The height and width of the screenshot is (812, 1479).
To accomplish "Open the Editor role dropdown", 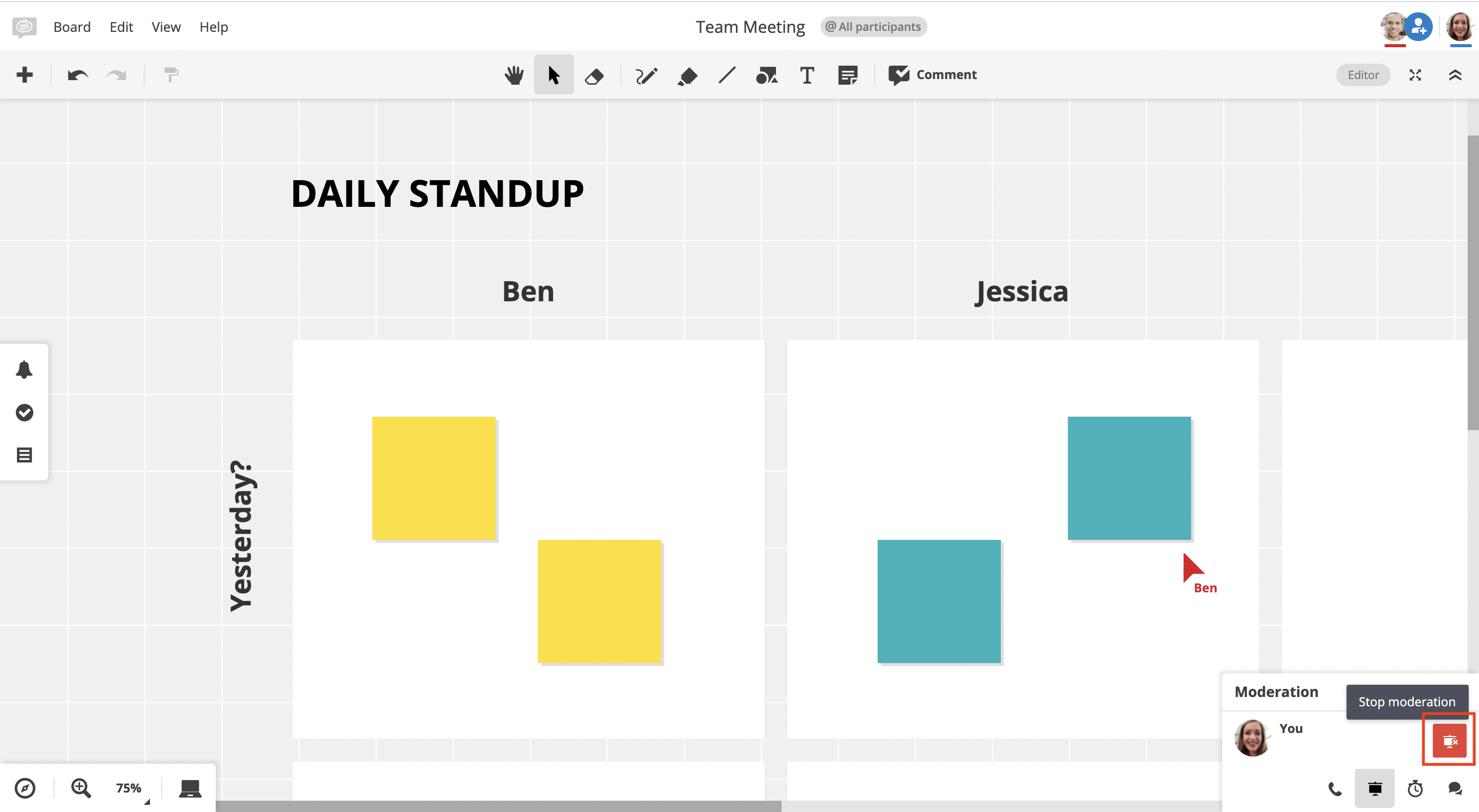I will click(x=1362, y=75).
